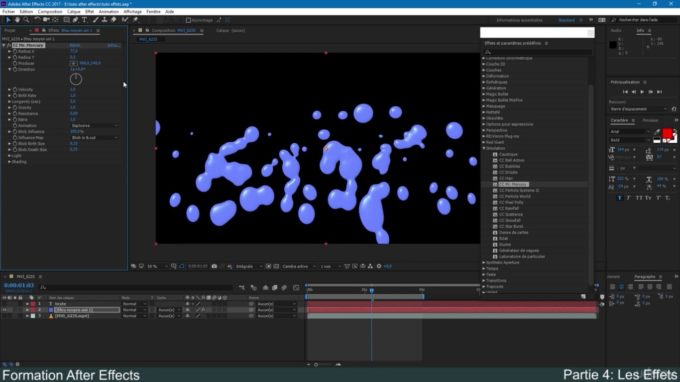Image resolution: width=680 pixels, height=382 pixels.
Task: Toggle the fx switch for CC Mr. Mercury
Action: pos(9,45)
